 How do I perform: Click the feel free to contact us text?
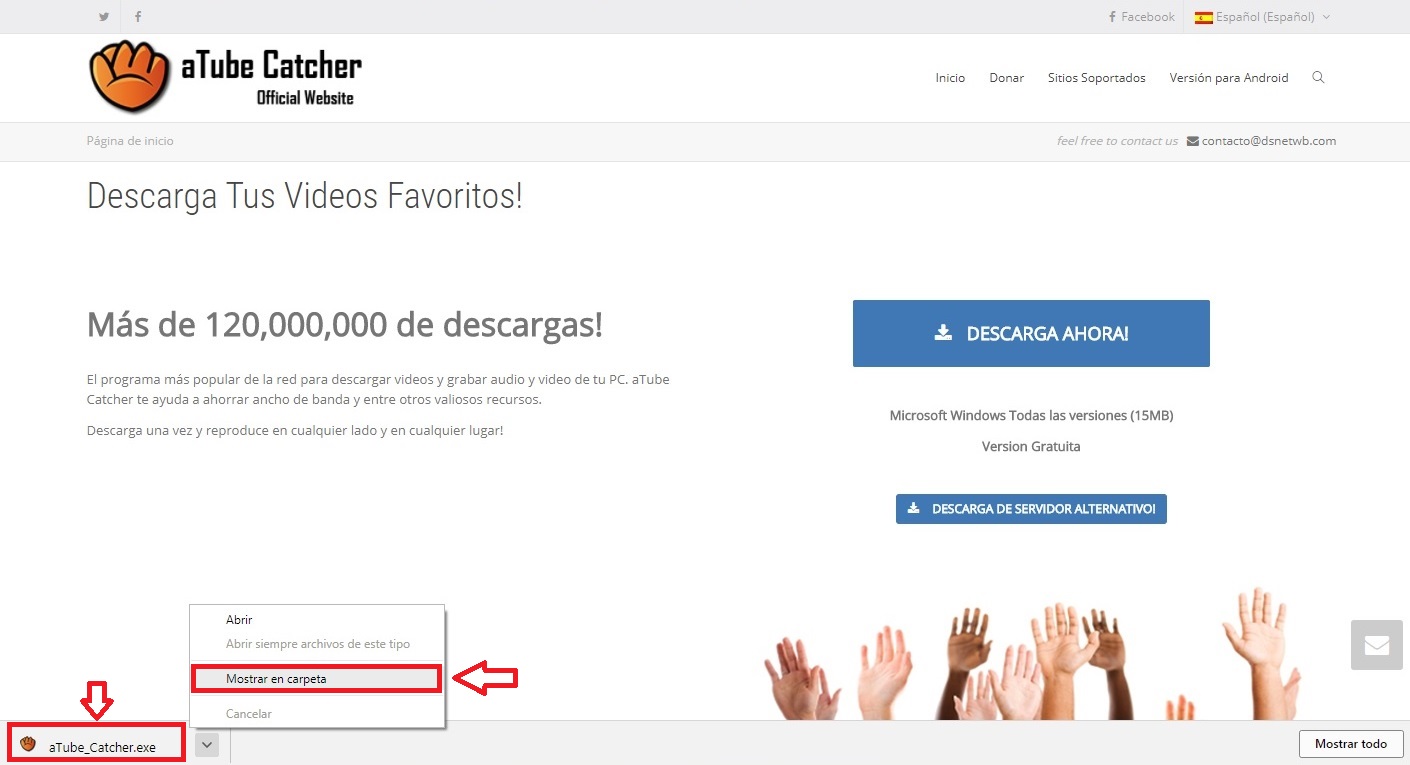click(x=1117, y=141)
